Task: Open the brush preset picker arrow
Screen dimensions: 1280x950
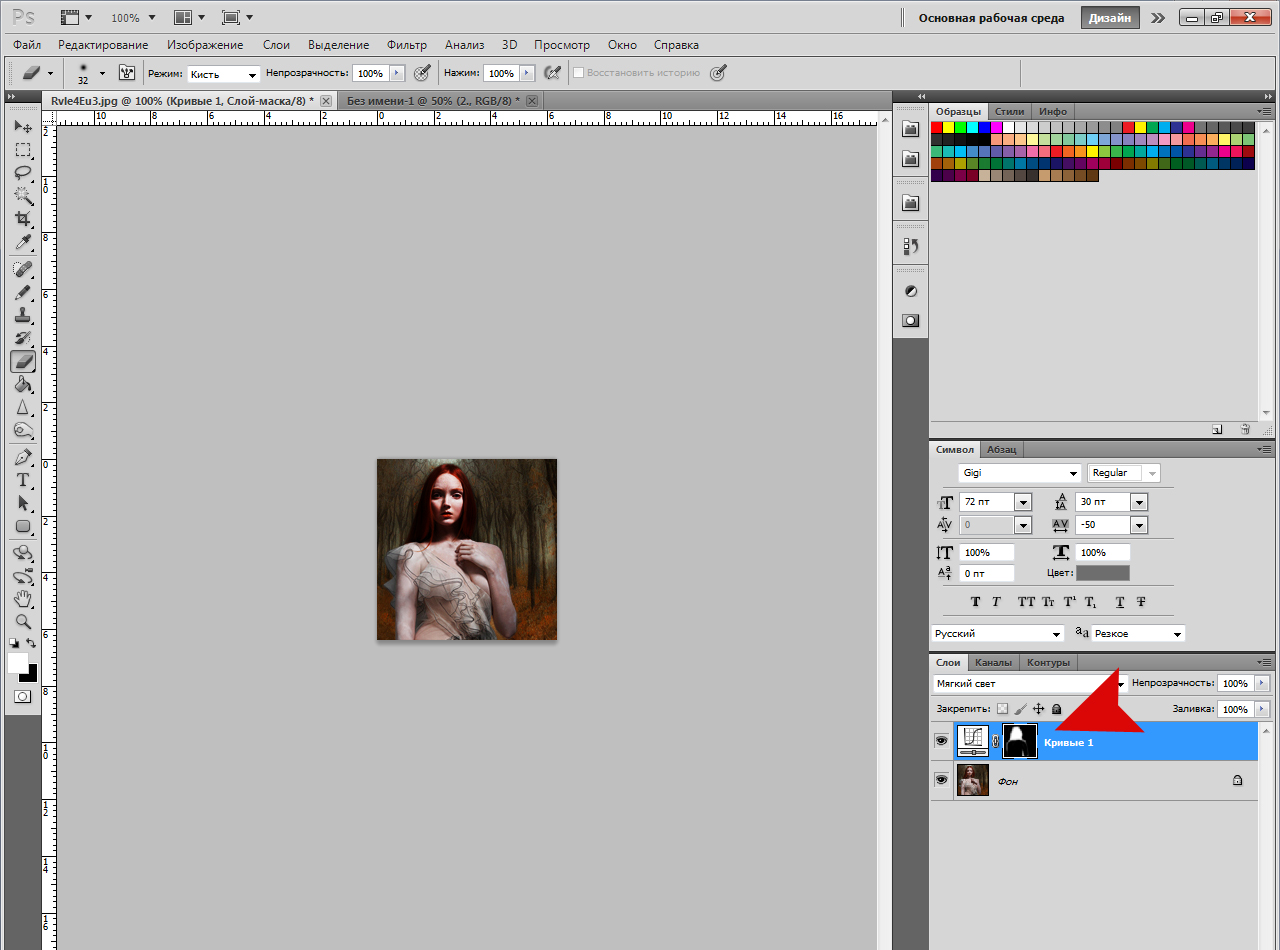Action: 102,73
